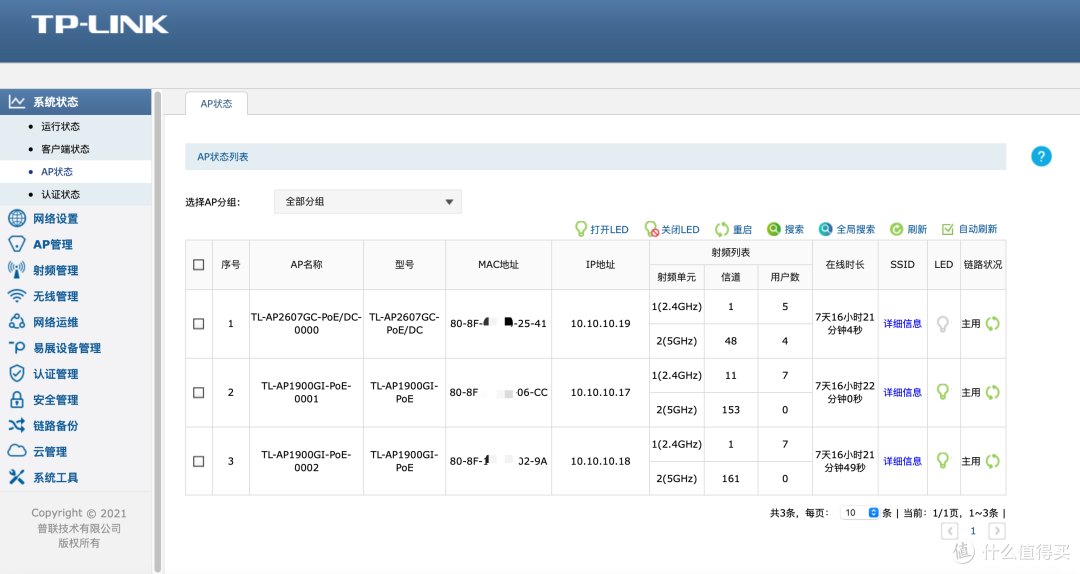Click the 全局搜索 icon
The height and width of the screenshot is (574, 1080).
pos(825,229)
